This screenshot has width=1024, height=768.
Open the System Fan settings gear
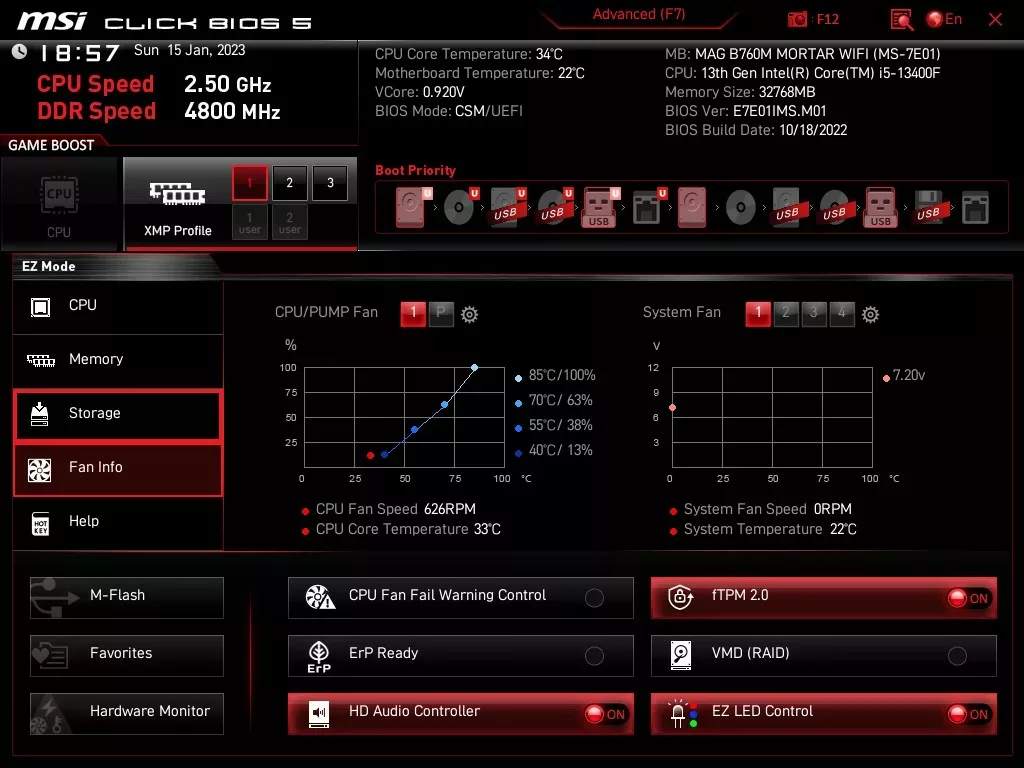[870, 313]
